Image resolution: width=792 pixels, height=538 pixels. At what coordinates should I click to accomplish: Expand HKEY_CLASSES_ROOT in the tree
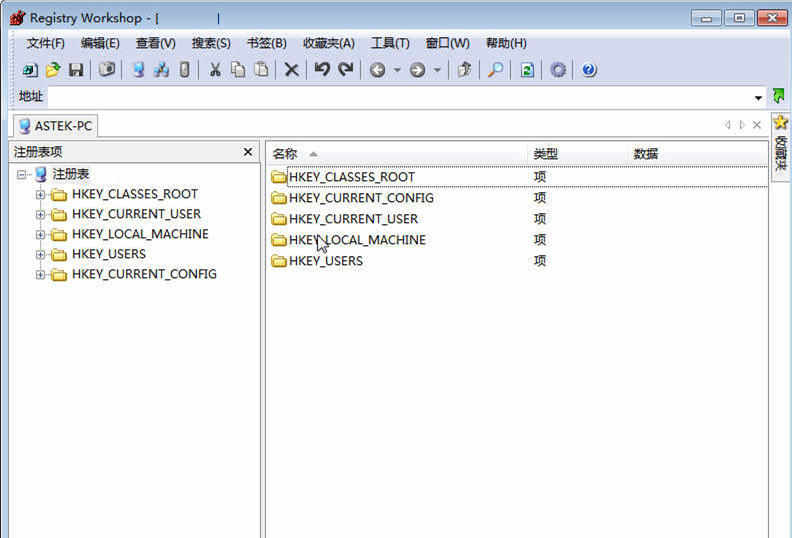pyautogui.click(x=40, y=194)
